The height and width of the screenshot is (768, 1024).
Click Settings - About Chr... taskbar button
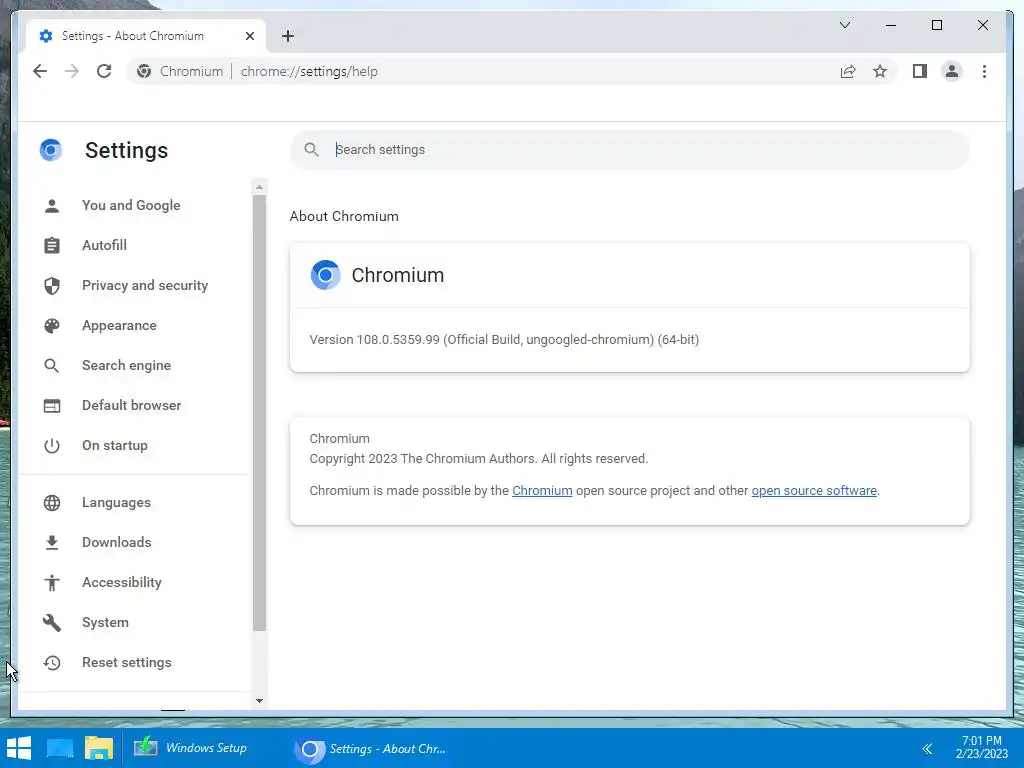point(370,748)
